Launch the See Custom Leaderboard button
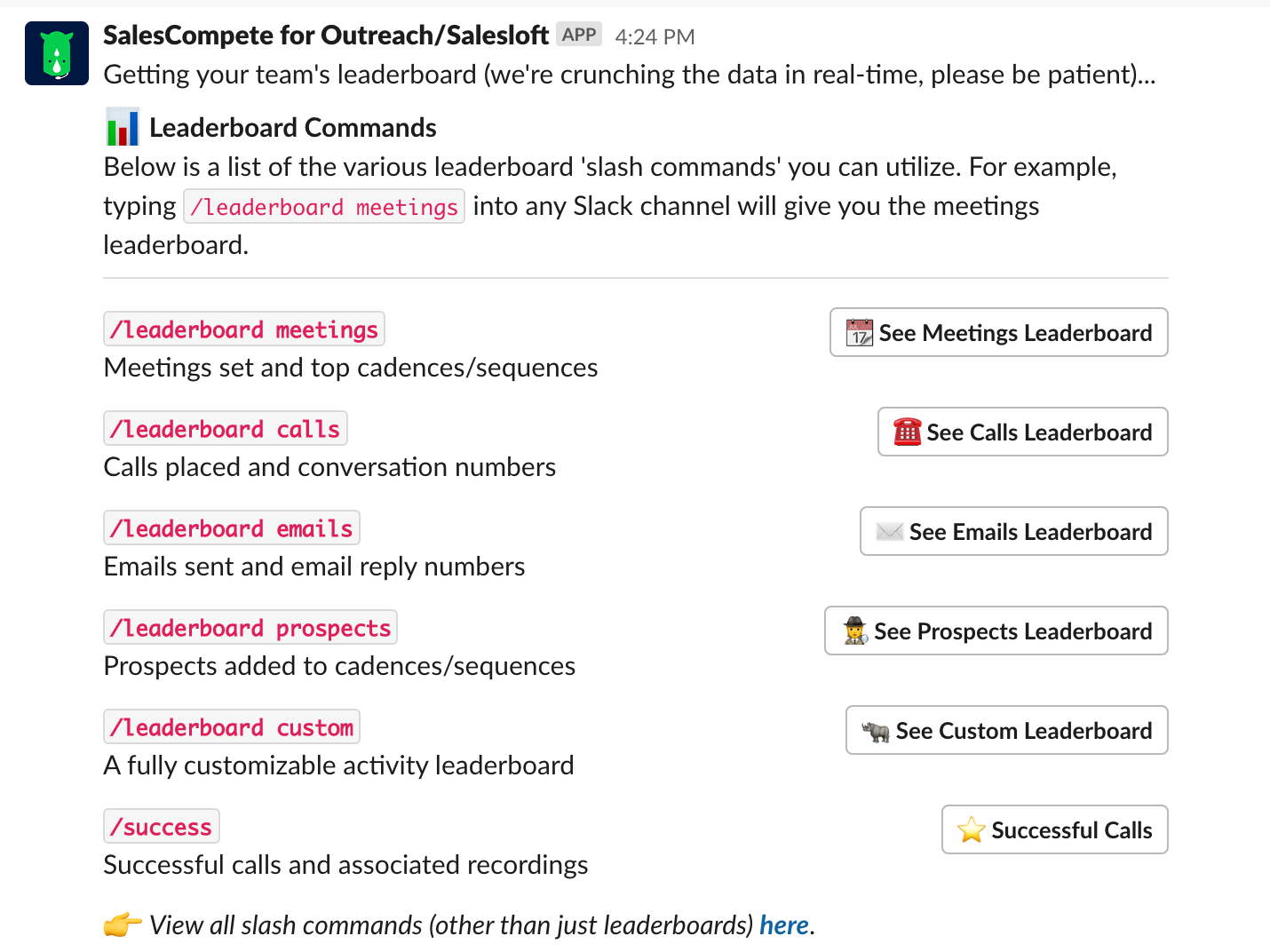1270x952 pixels. tap(1007, 730)
